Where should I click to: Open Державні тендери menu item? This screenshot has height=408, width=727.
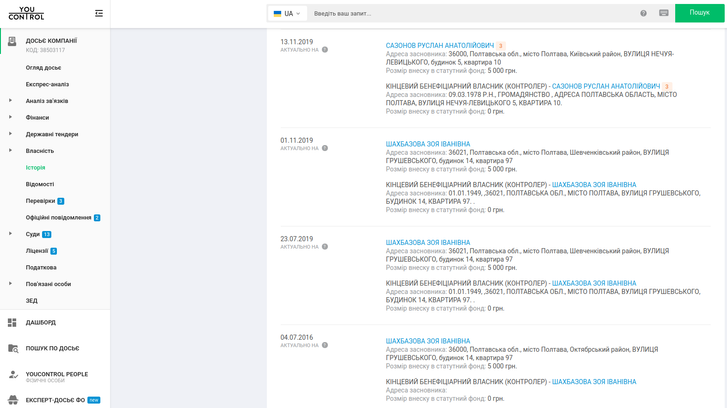click(52, 134)
